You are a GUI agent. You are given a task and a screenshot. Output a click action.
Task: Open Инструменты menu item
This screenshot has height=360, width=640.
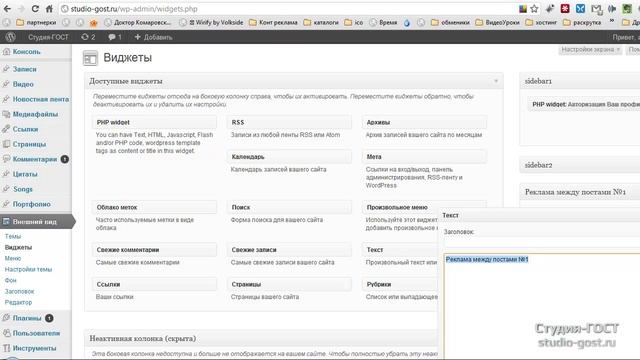34,348
